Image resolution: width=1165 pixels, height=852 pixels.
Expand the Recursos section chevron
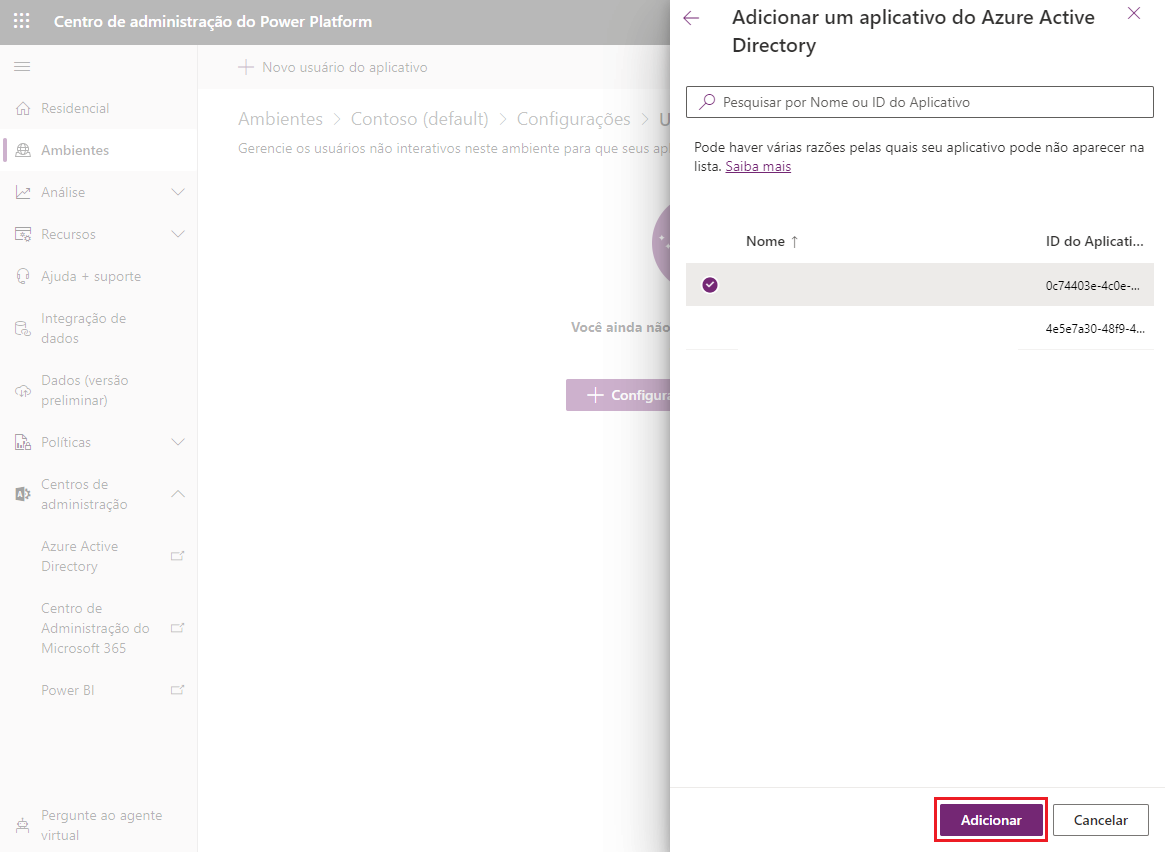pos(178,234)
